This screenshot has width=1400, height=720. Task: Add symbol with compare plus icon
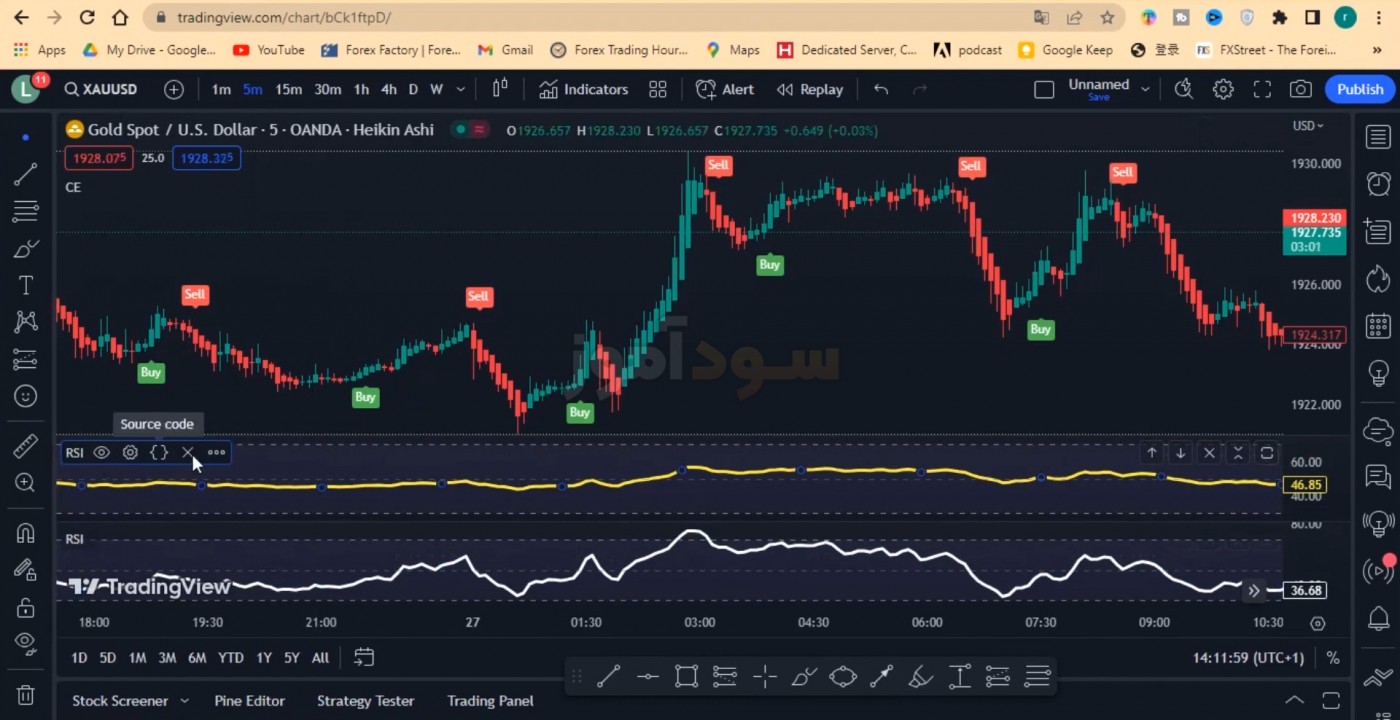(174, 89)
